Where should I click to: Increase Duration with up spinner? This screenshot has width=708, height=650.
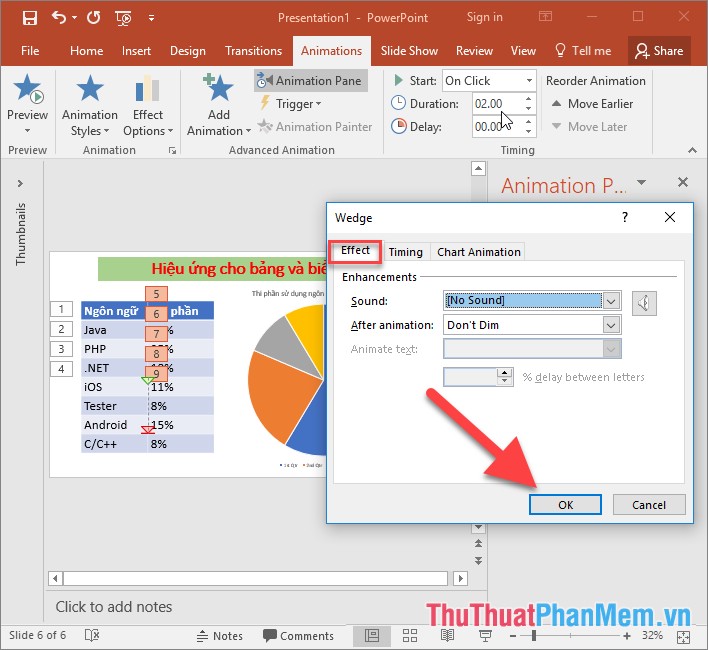(528, 98)
